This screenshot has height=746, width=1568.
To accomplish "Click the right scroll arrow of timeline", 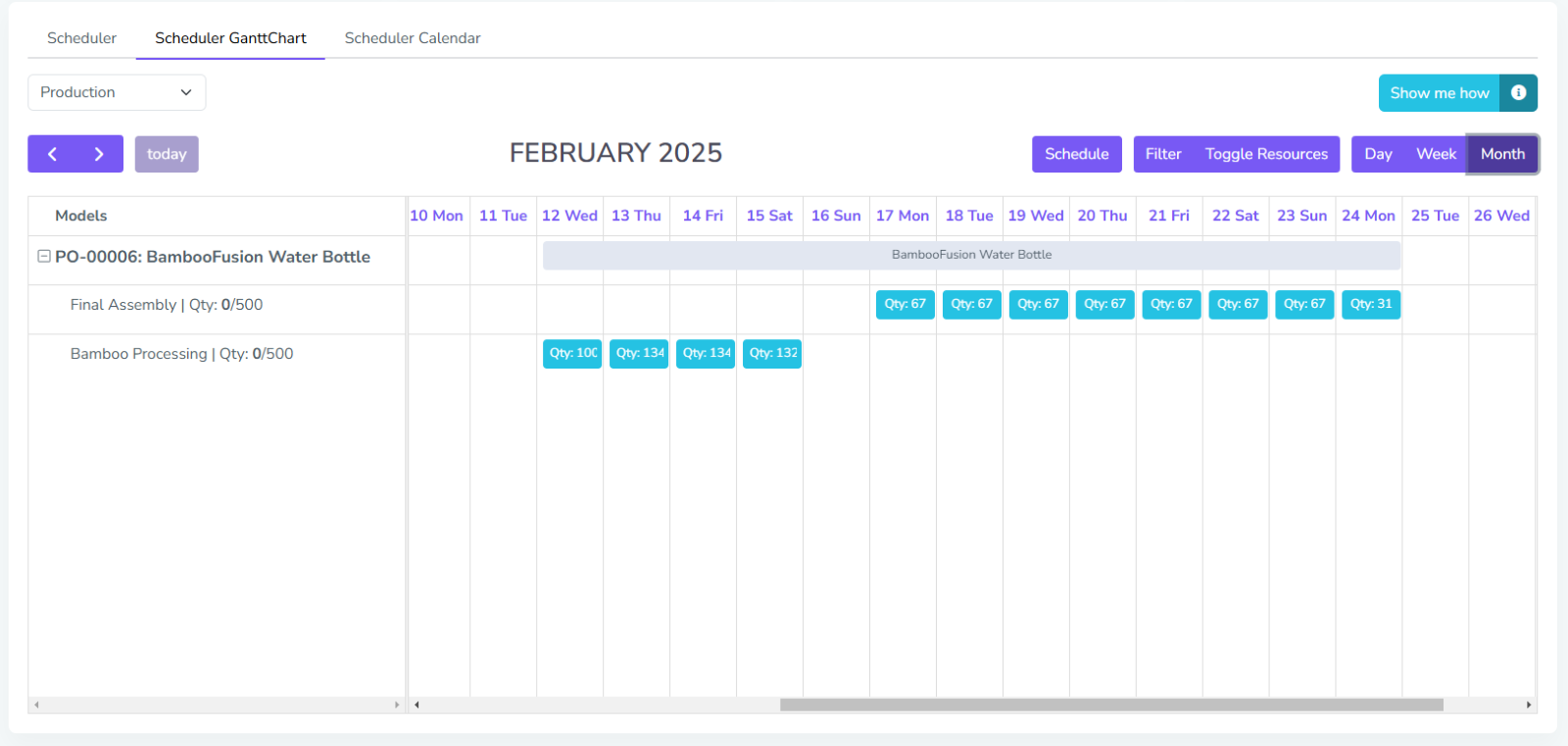I will pyautogui.click(x=1528, y=705).
